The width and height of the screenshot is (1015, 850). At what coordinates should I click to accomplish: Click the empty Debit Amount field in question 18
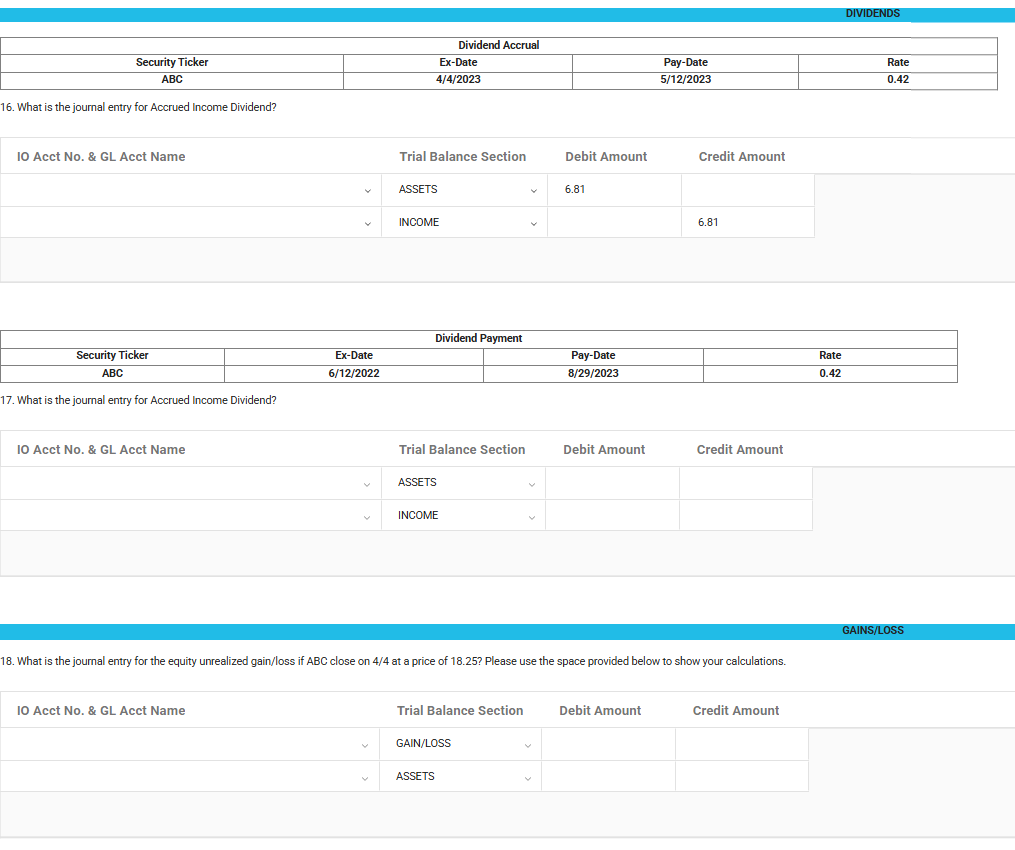coord(607,743)
